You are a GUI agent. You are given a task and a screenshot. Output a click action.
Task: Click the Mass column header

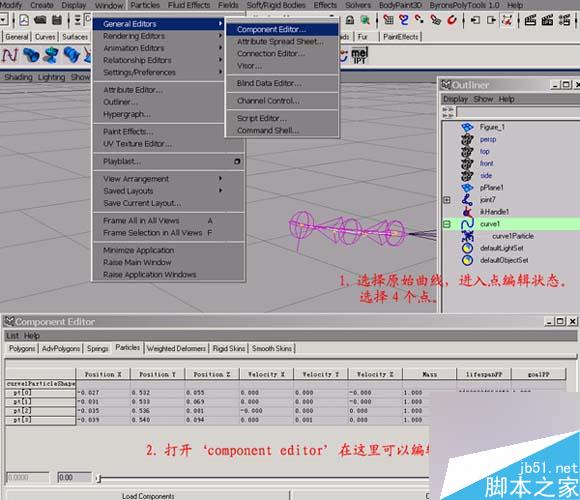[429, 374]
